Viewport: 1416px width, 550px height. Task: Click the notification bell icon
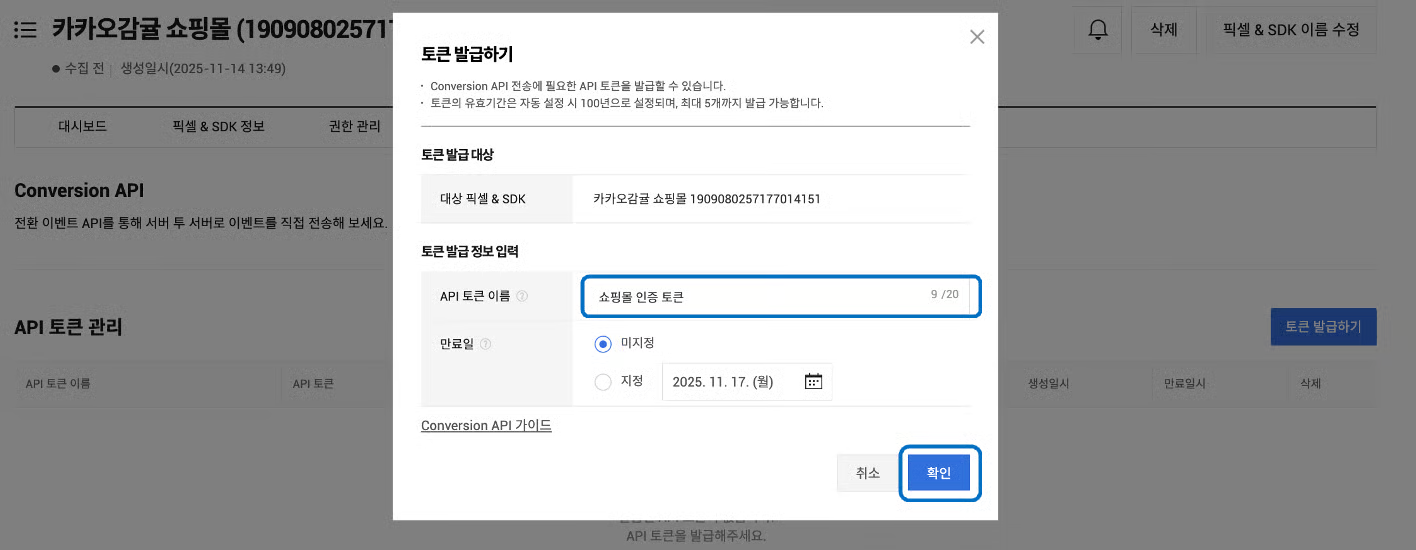[x=1097, y=30]
